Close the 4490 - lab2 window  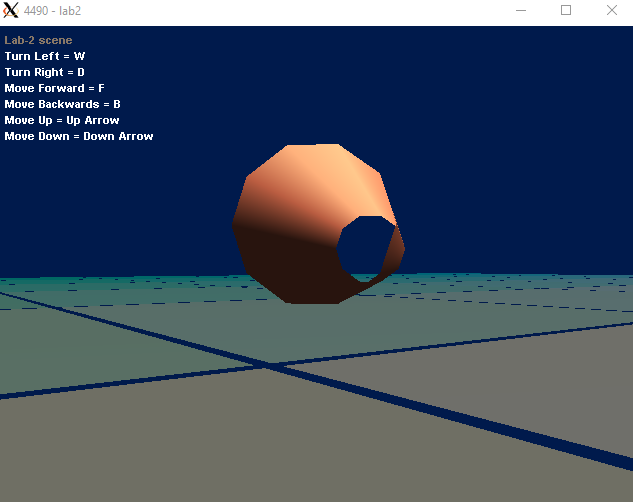tap(612, 10)
